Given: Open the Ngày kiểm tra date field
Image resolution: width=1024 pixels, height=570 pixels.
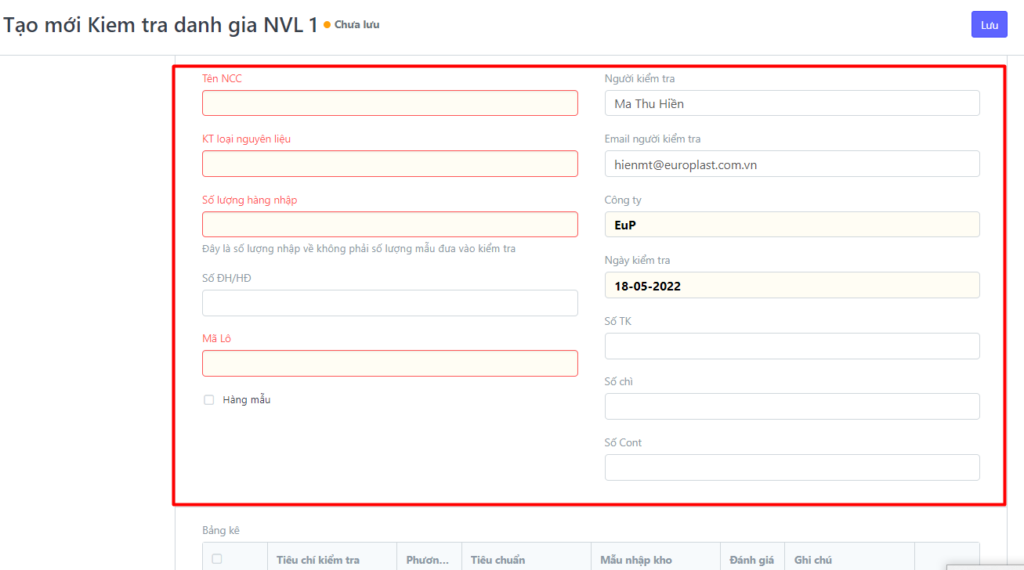Looking at the screenshot, I should [791, 285].
